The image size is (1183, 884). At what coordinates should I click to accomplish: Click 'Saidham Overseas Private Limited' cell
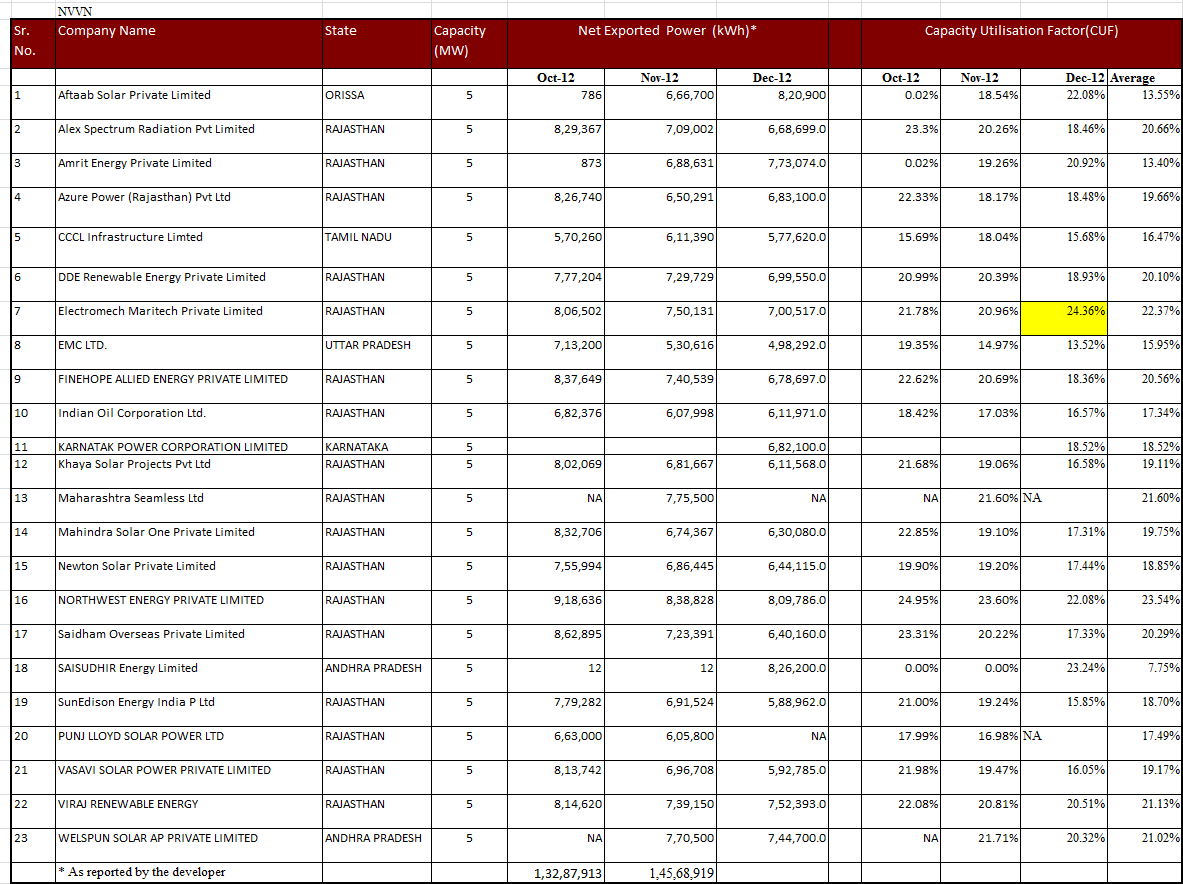click(x=189, y=640)
